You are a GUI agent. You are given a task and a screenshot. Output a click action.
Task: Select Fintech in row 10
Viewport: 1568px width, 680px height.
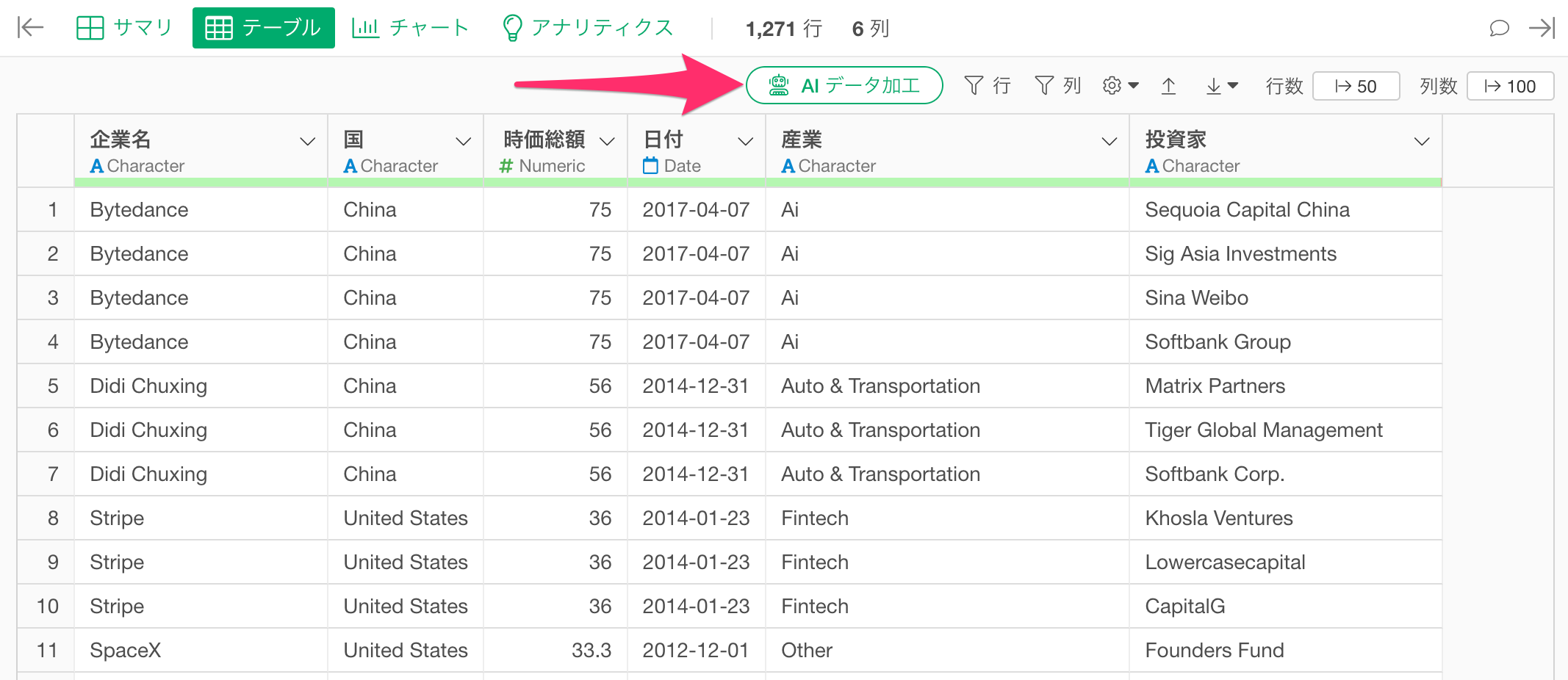click(948, 606)
